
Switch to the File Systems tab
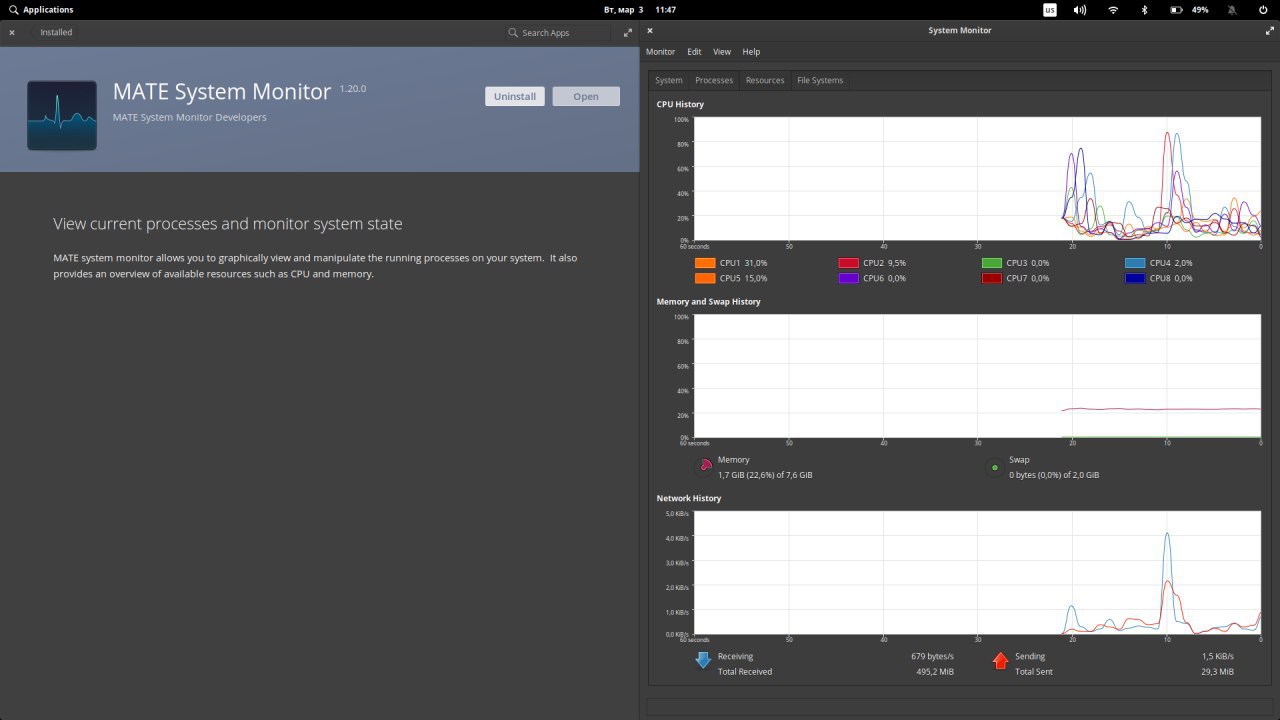click(820, 80)
